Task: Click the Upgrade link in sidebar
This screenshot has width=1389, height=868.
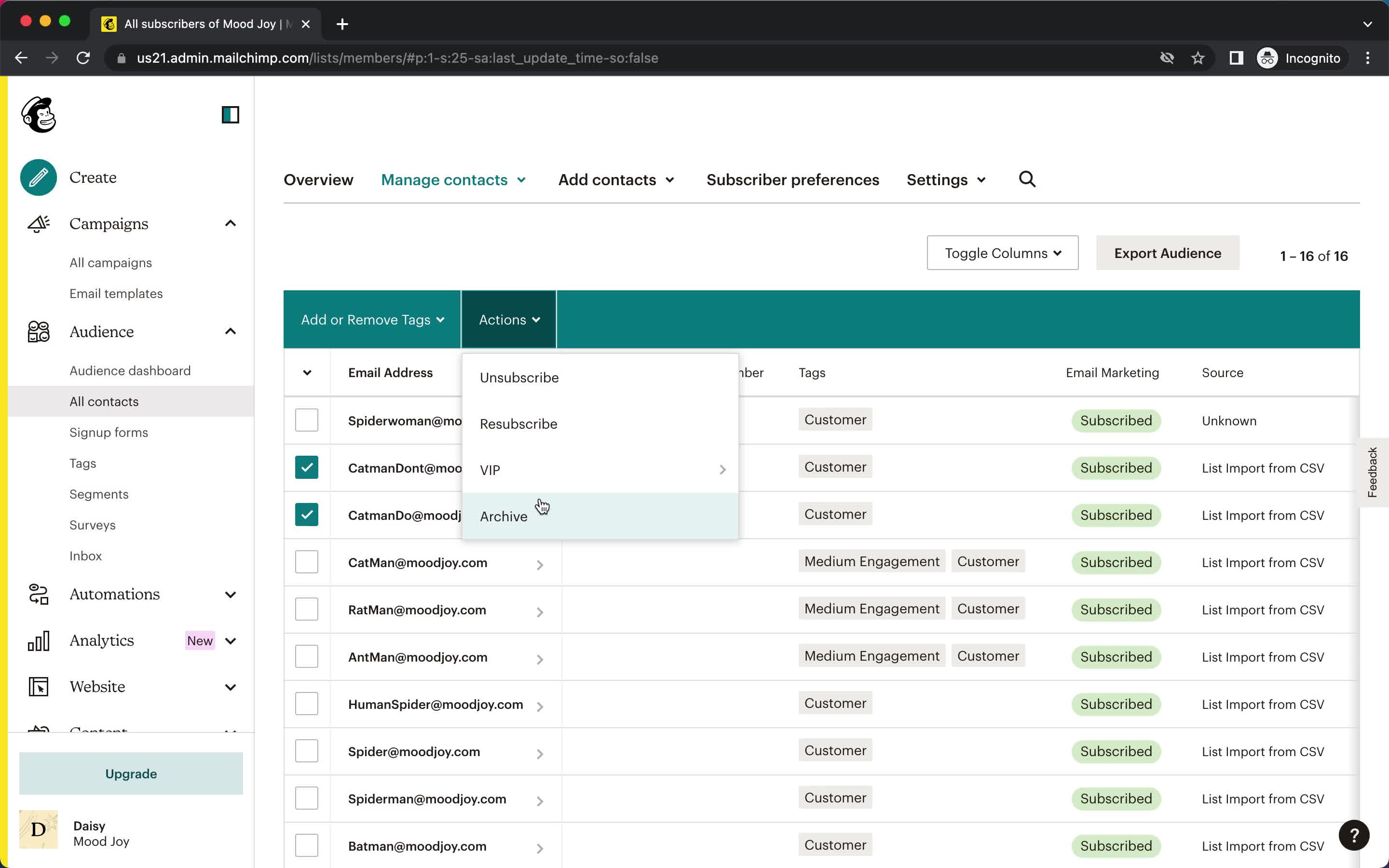Action: (131, 773)
